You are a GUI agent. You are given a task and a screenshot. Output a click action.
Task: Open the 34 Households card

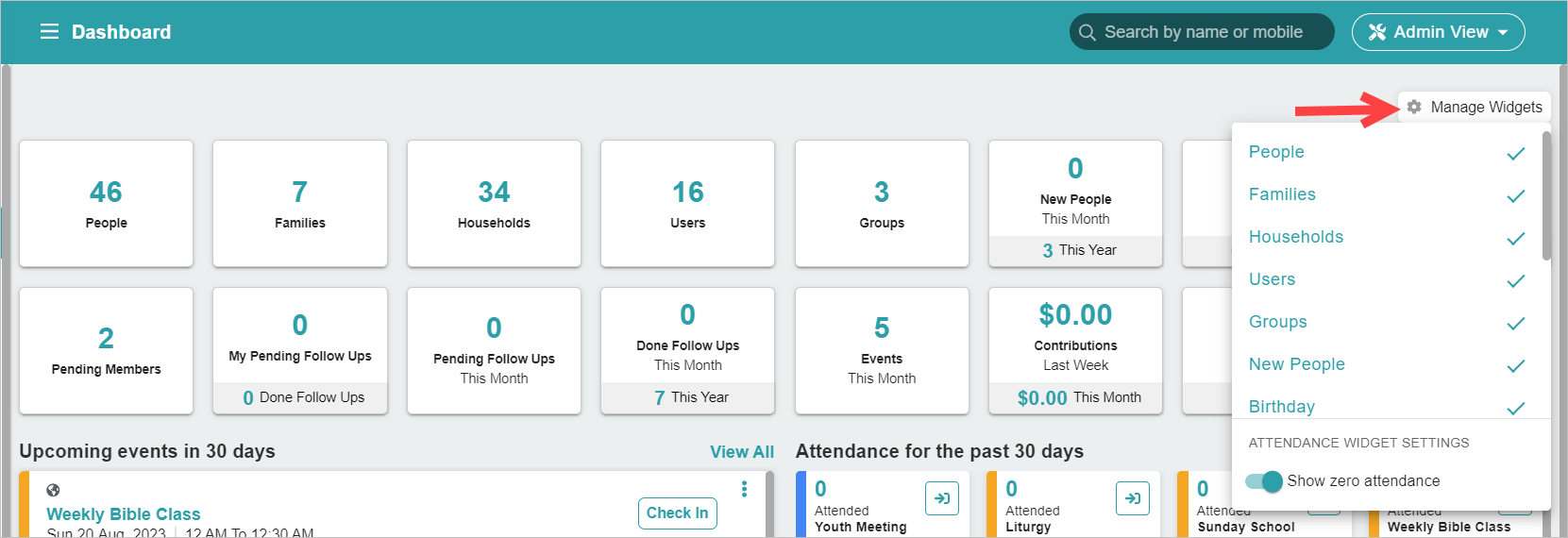(x=494, y=204)
